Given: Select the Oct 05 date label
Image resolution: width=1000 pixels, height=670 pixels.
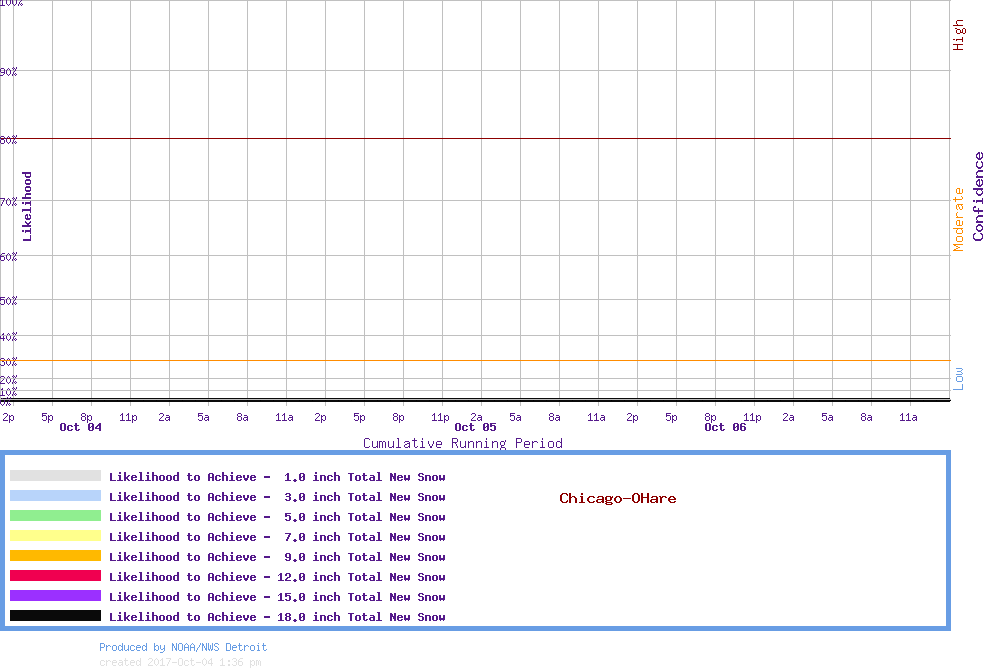Looking at the screenshot, I should (475, 427).
